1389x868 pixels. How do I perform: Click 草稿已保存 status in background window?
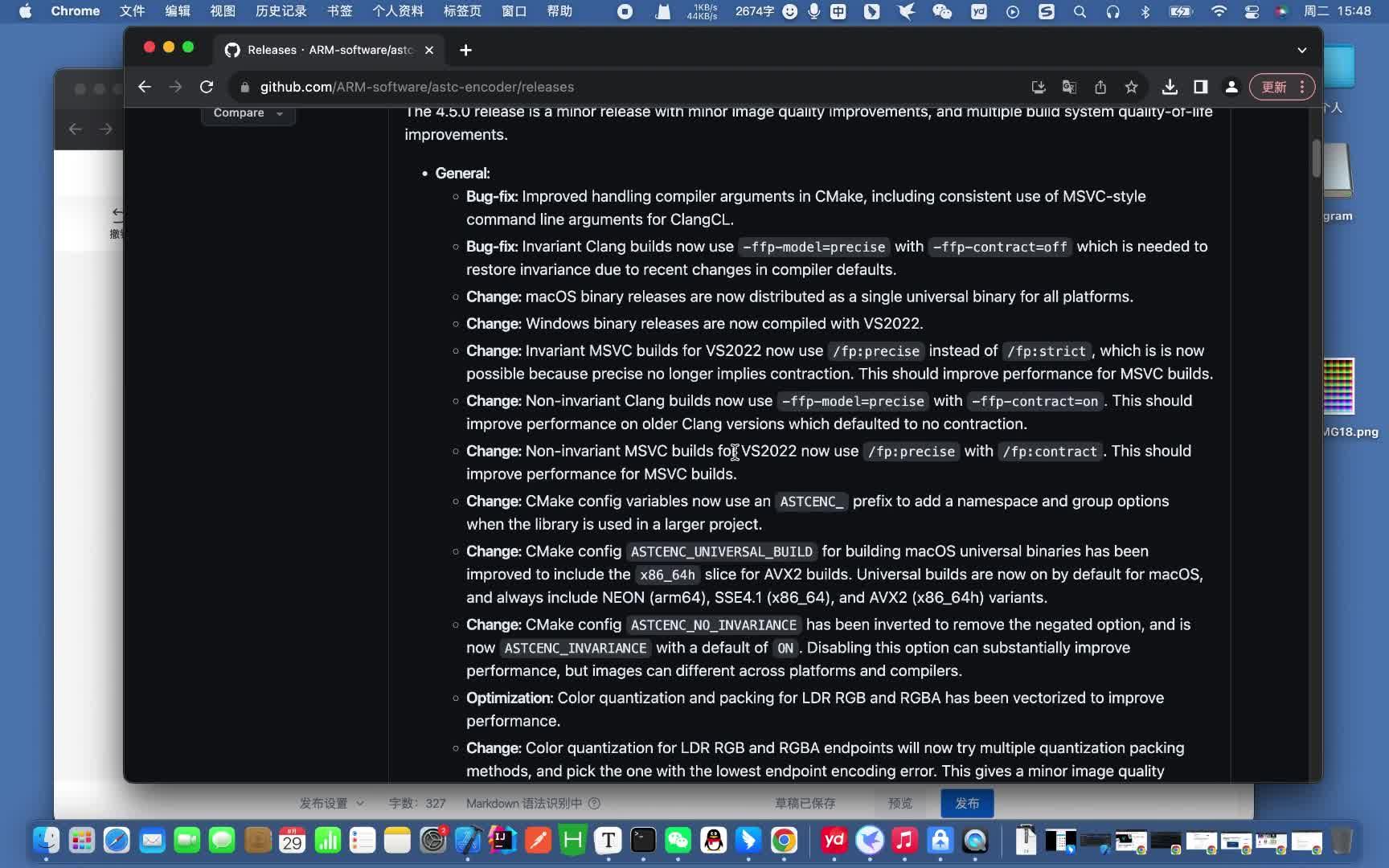click(x=805, y=803)
